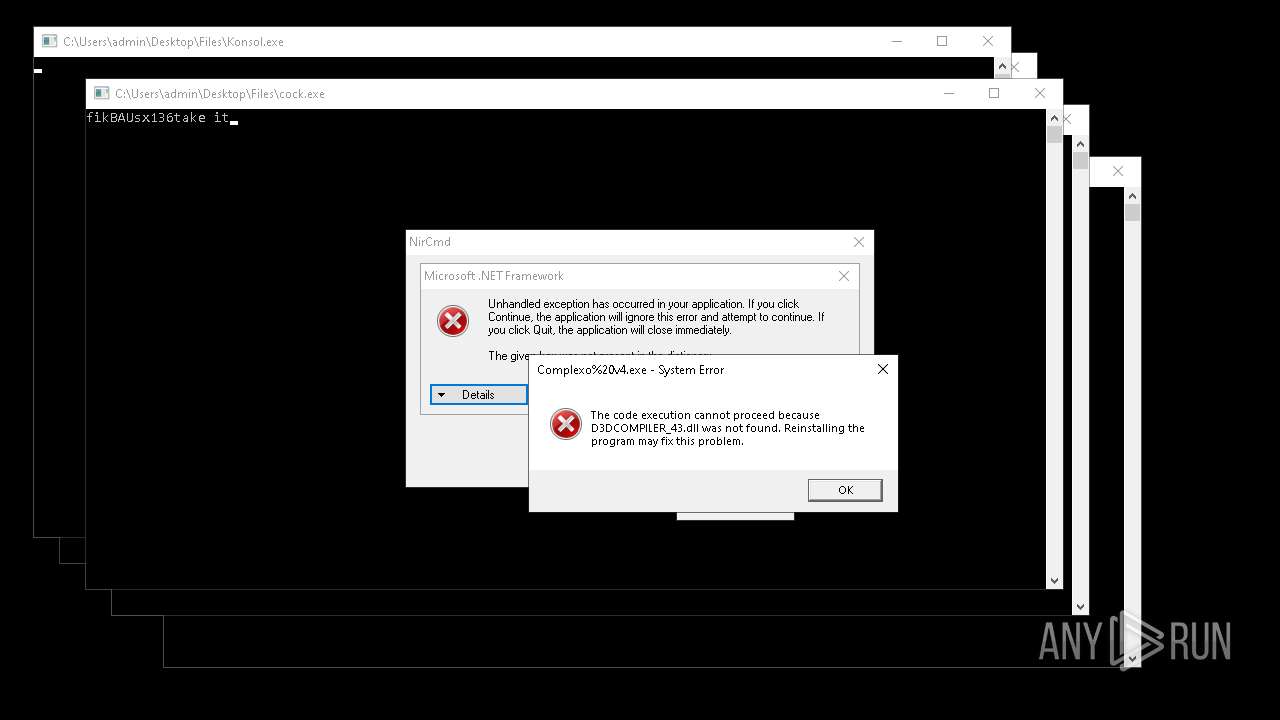The height and width of the screenshot is (720, 1280).
Task: Click the Complexo%20v4.exe - System Error title
Action: [x=631, y=370]
